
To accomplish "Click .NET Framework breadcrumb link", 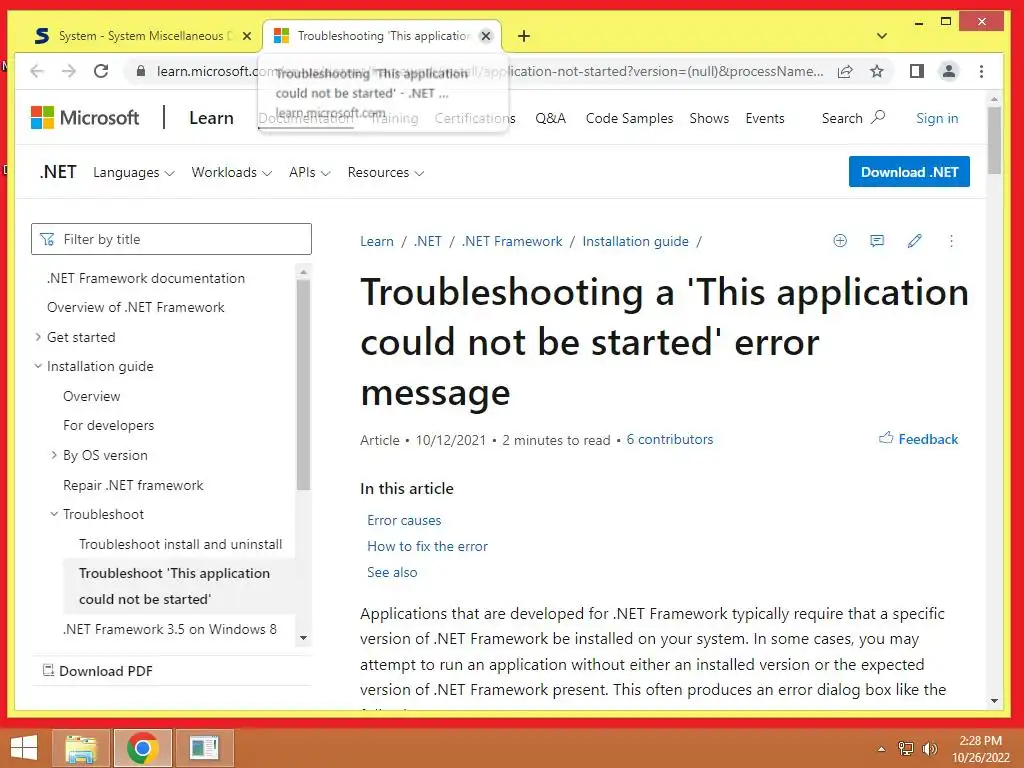I will [x=512, y=241].
